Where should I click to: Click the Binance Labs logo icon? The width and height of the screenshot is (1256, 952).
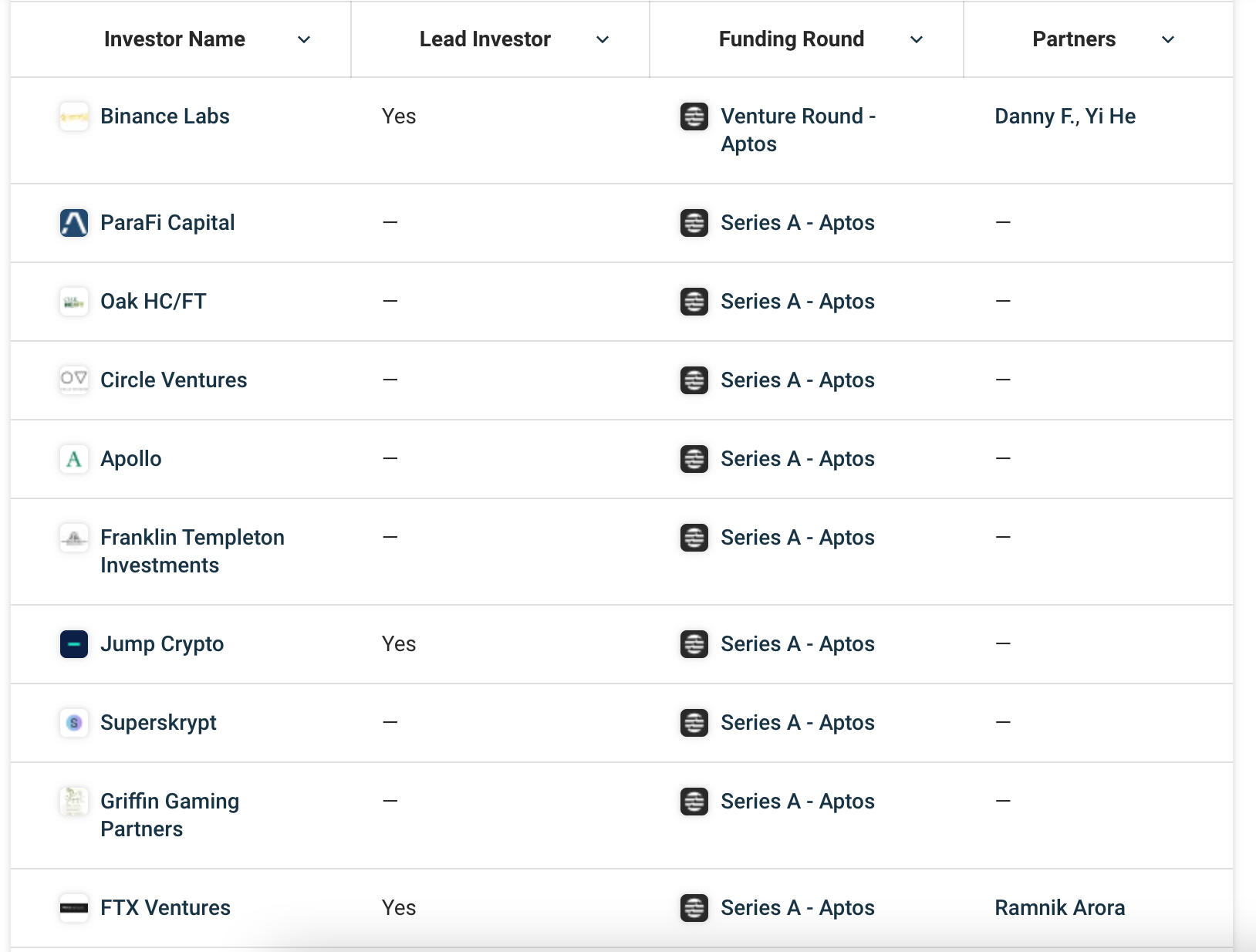pos(74,116)
